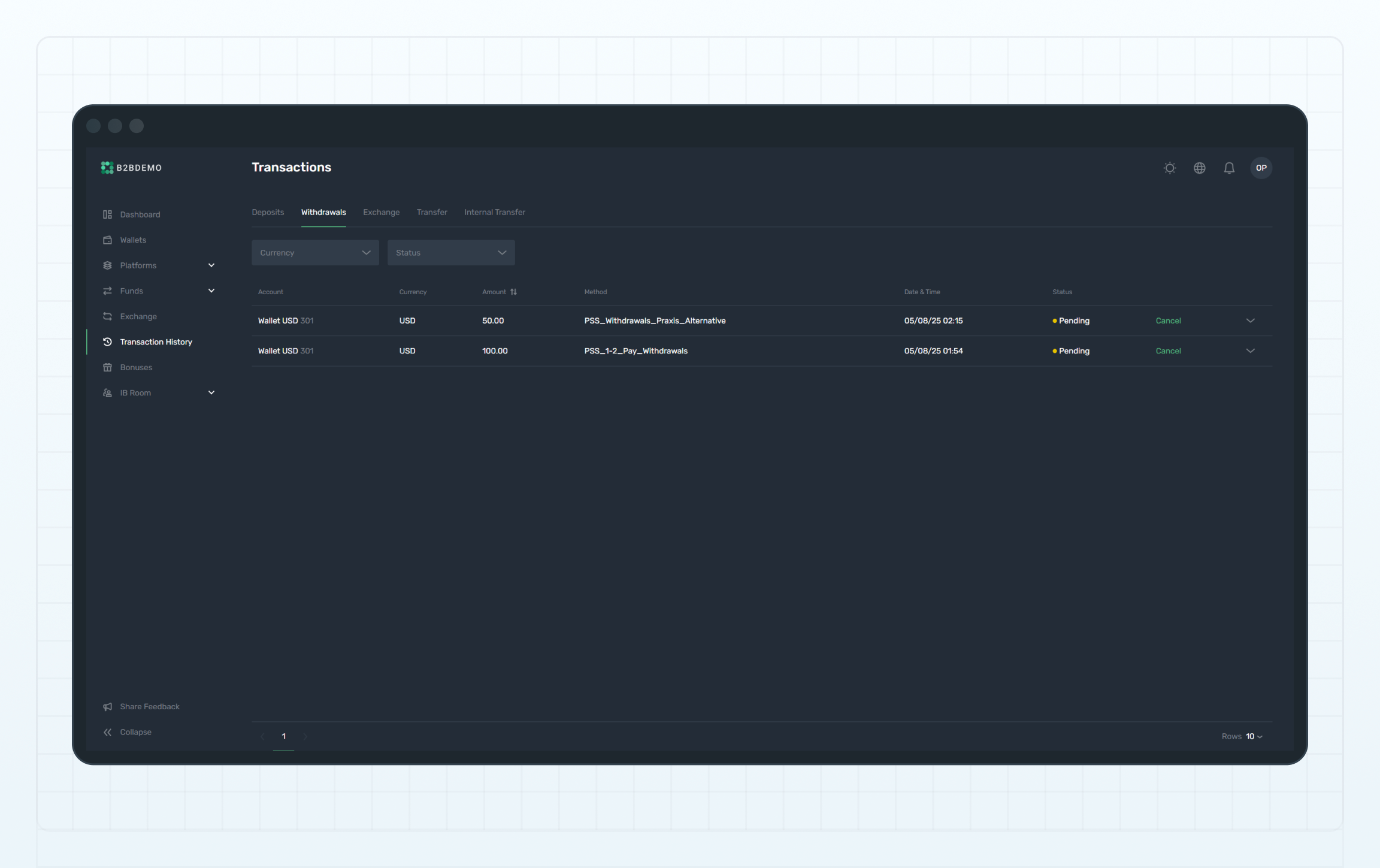Open Exchange in the sidebar
The image size is (1380, 868).
pyautogui.click(x=138, y=316)
